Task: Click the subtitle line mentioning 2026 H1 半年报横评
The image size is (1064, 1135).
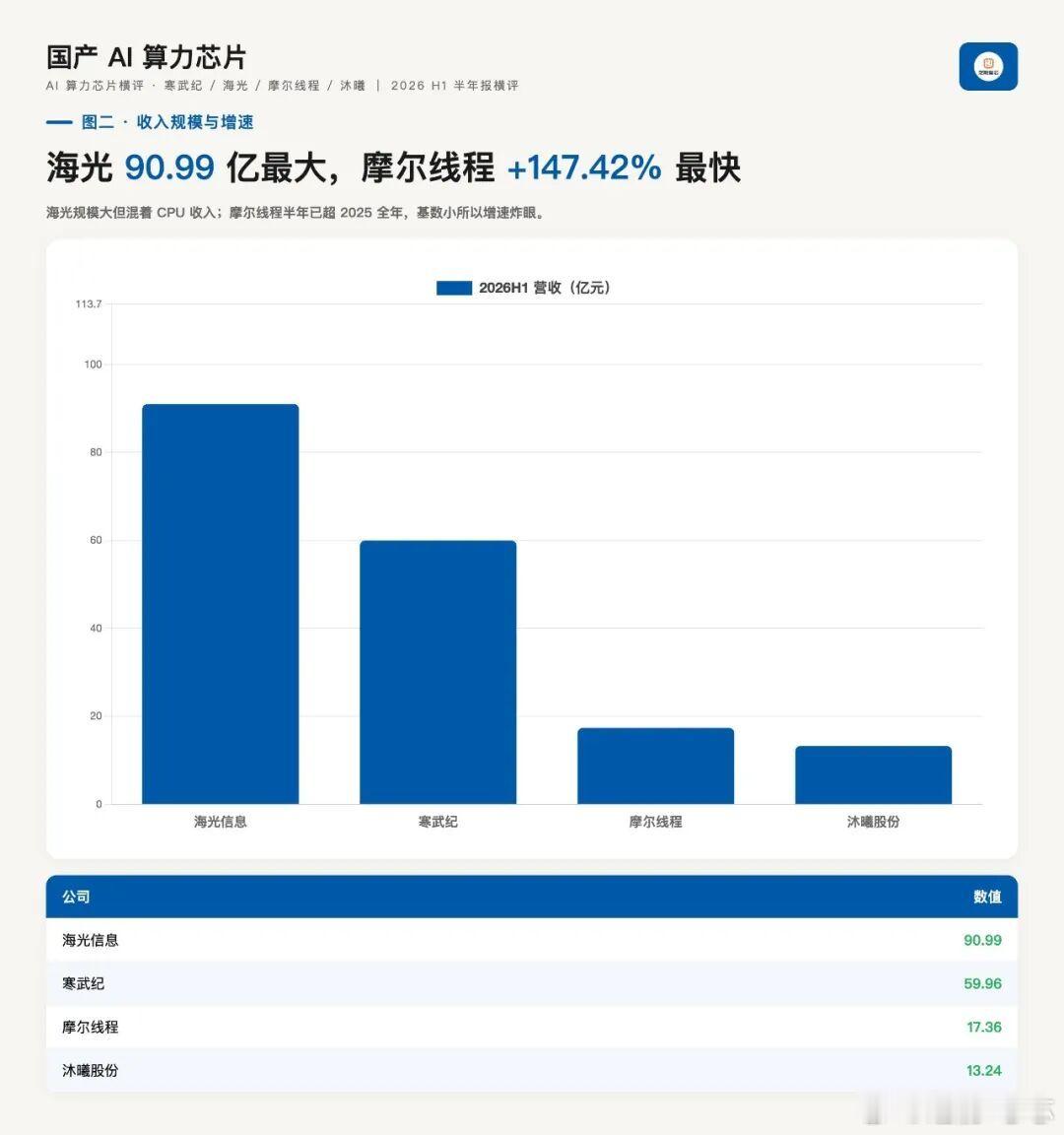Action: pyautogui.click(x=283, y=86)
